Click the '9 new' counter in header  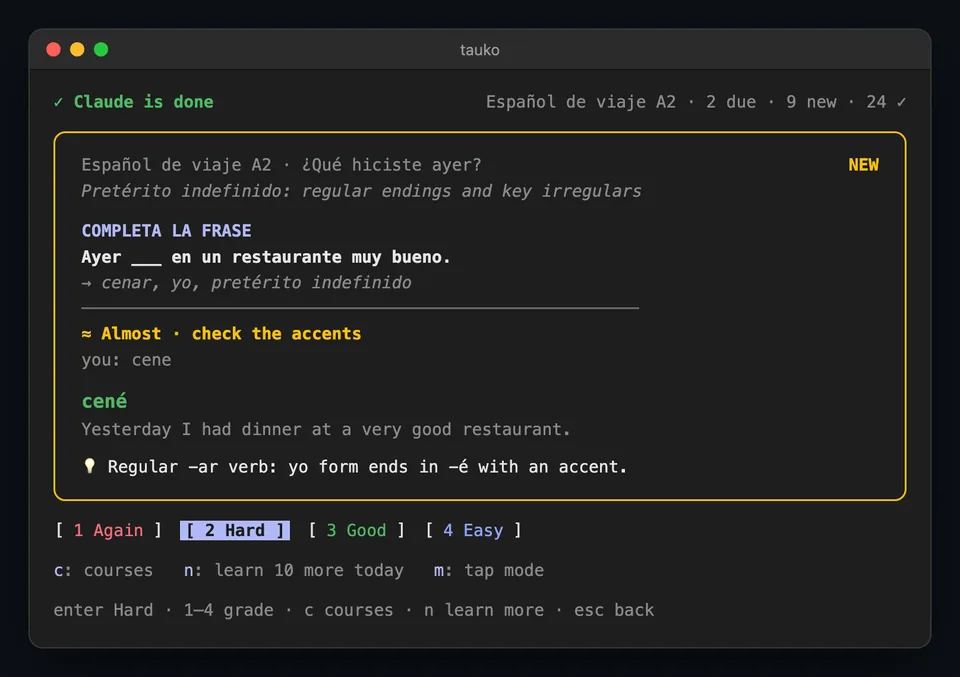point(811,102)
